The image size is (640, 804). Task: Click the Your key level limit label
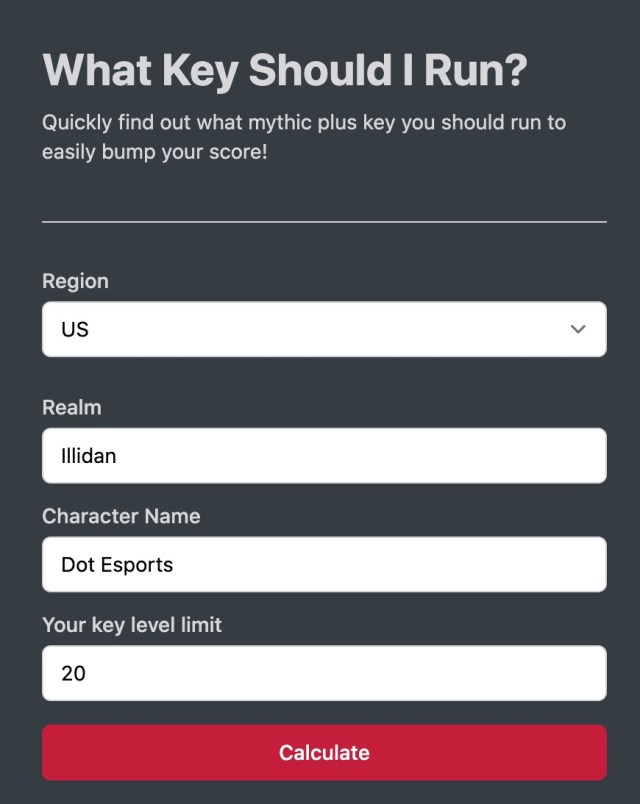tap(132, 625)
